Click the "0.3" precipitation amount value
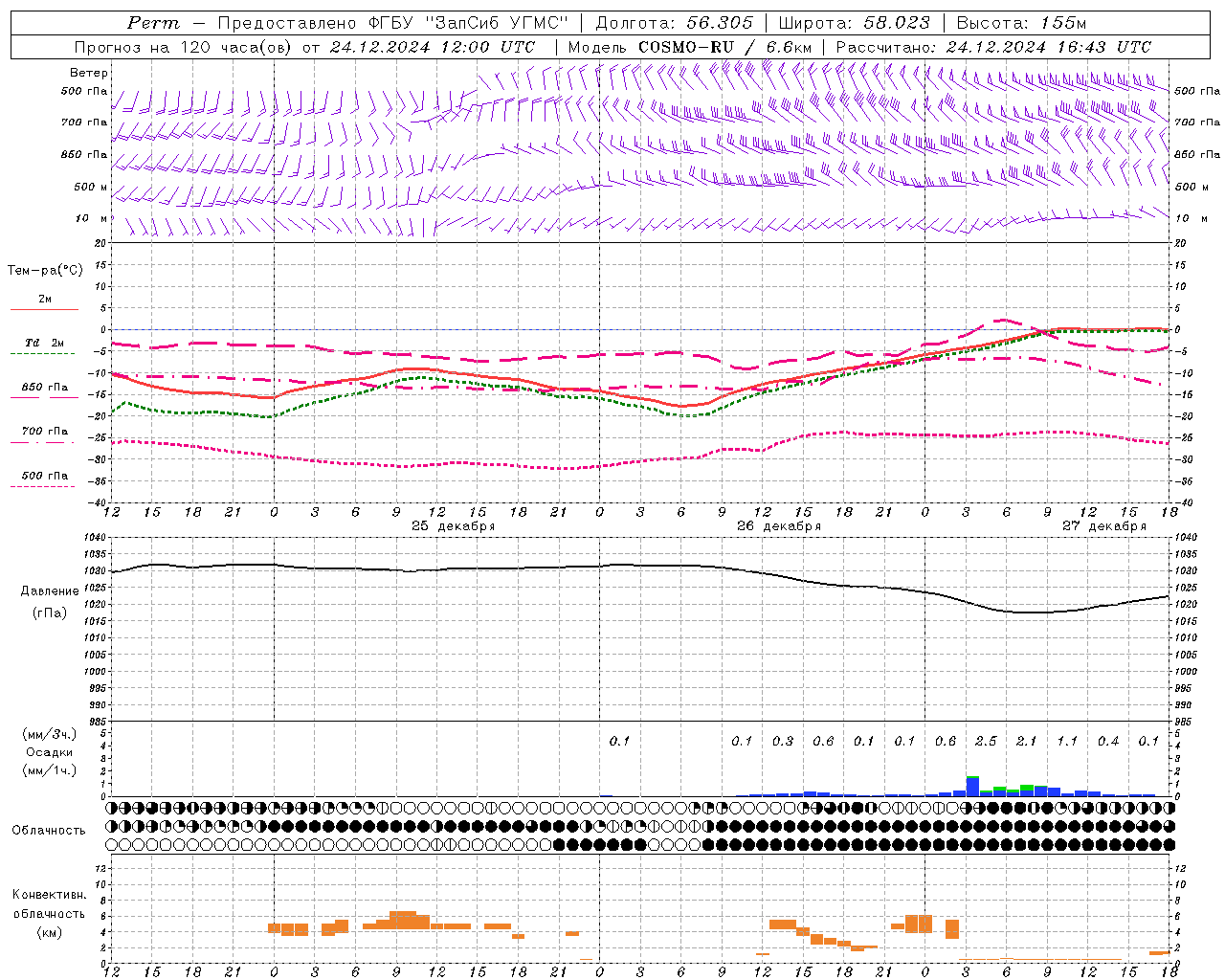The height and width of the screenshot is (980, 1225). (782, 741)
